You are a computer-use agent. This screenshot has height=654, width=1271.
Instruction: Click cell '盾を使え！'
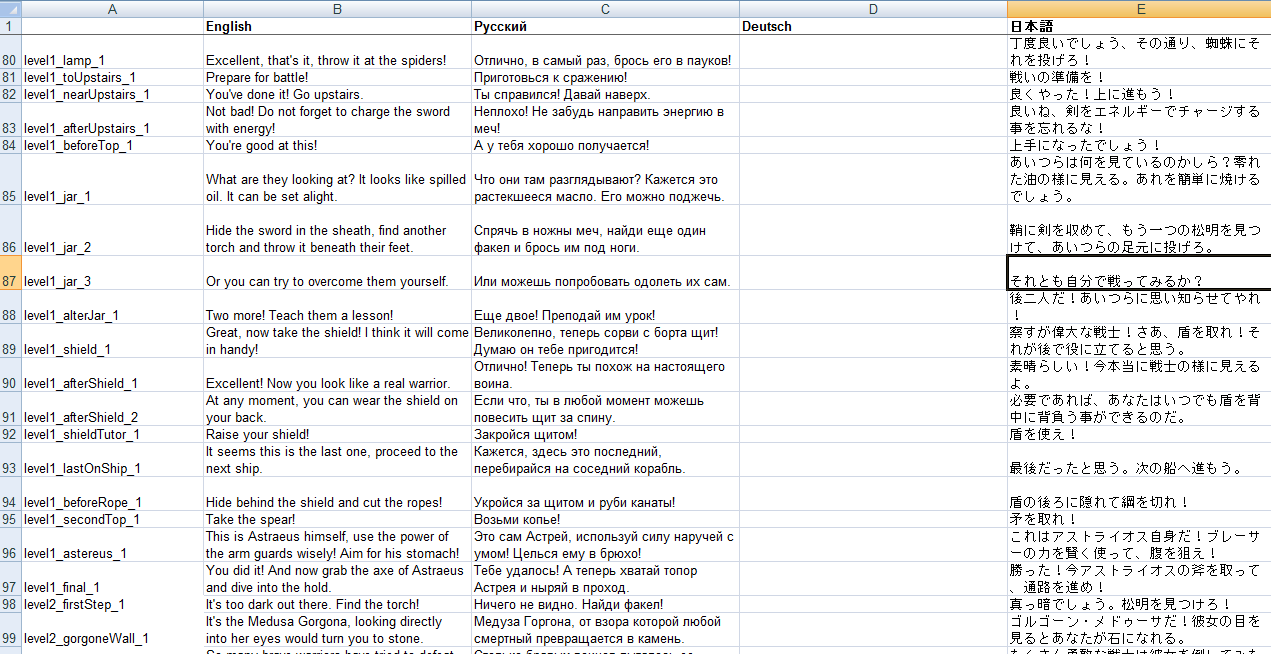(1139, 434)
